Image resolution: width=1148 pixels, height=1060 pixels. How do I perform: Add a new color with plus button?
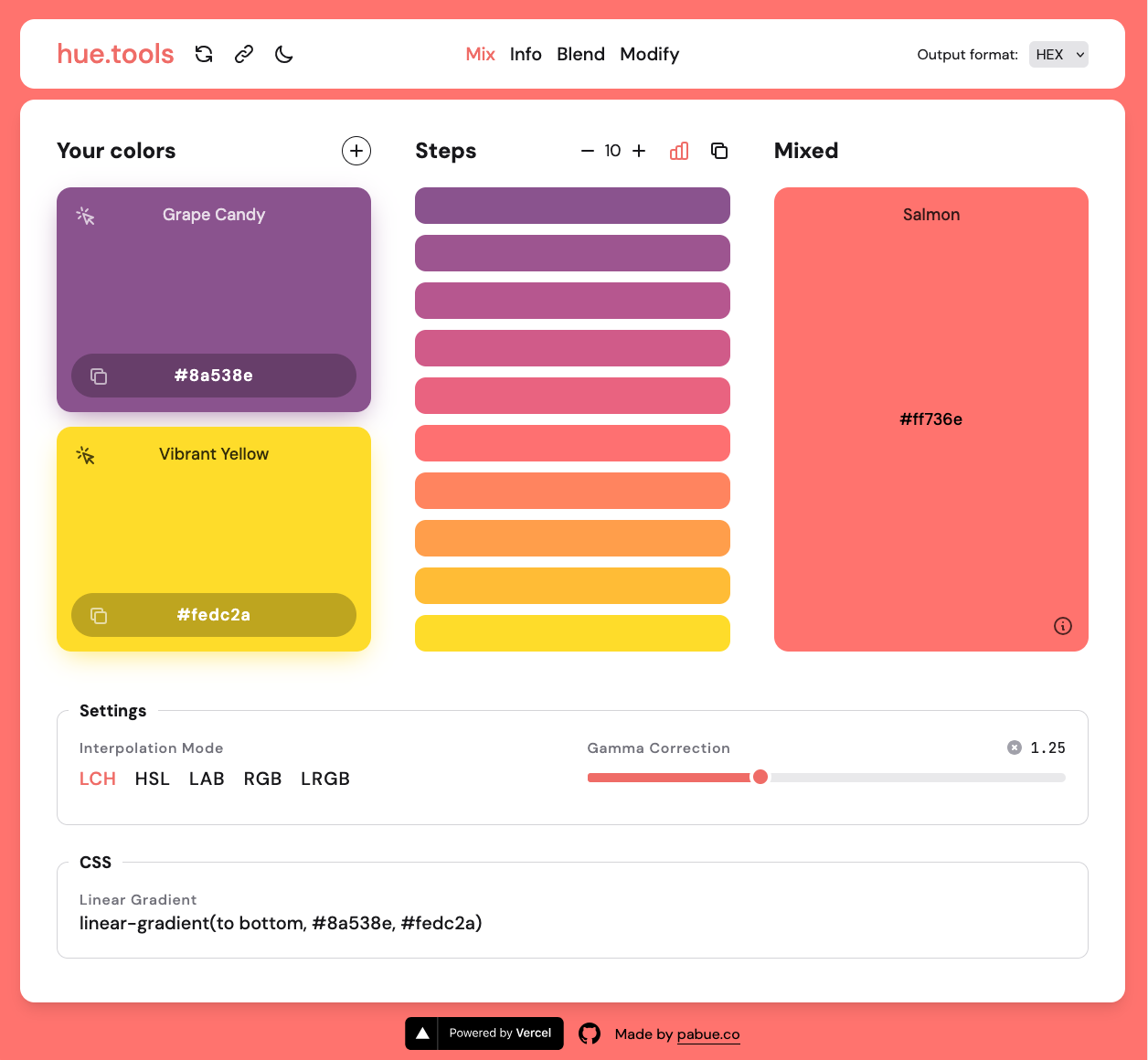pyautogui.click(x=356, y=151)
